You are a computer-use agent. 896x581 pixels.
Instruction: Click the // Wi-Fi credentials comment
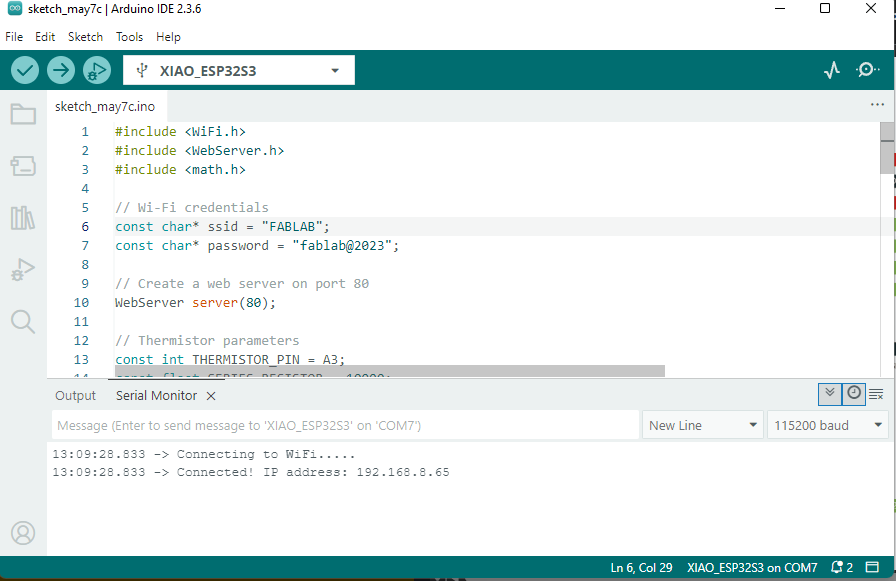point(191,207)
